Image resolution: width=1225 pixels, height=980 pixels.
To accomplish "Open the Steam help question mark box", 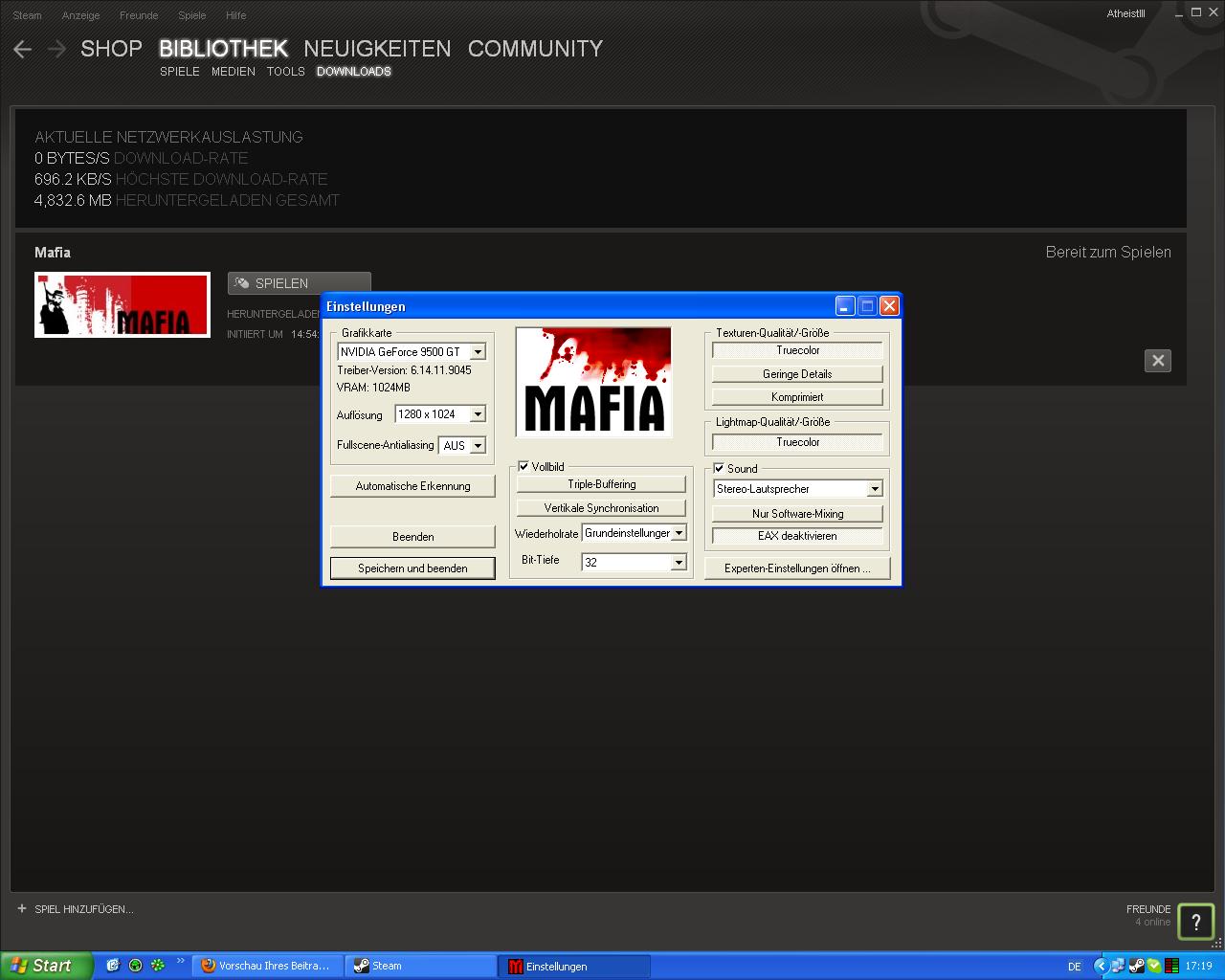I will click(x=1195, y=923).
